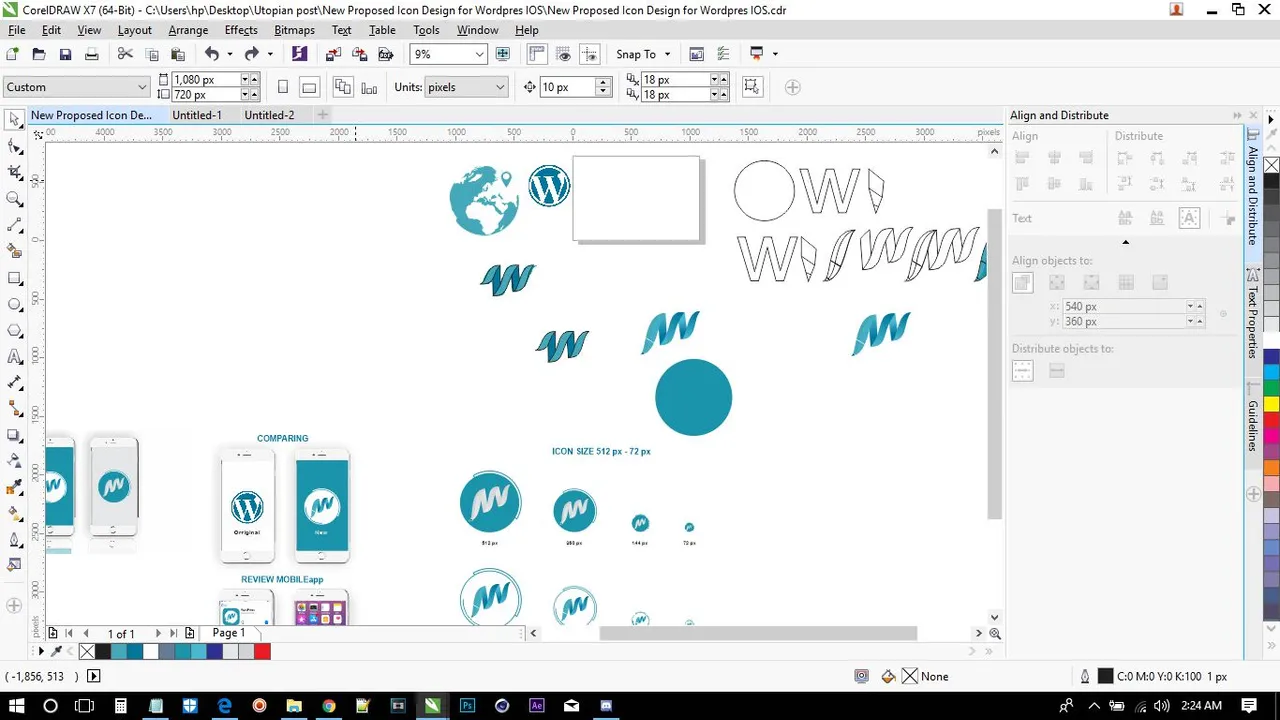Open the Bitmaps menu
This screenshot has width=1280, height=720.
point(294,30)
